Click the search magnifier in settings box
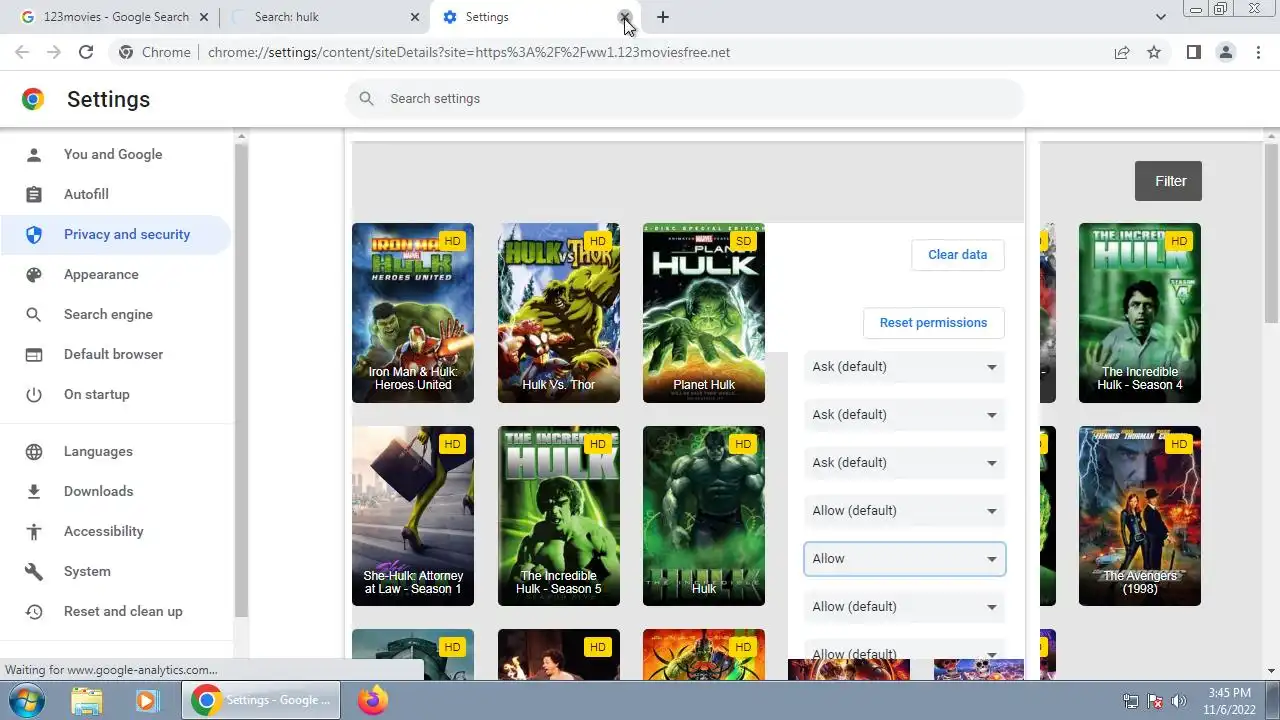The image size is (1280, 720). [367, 98]
